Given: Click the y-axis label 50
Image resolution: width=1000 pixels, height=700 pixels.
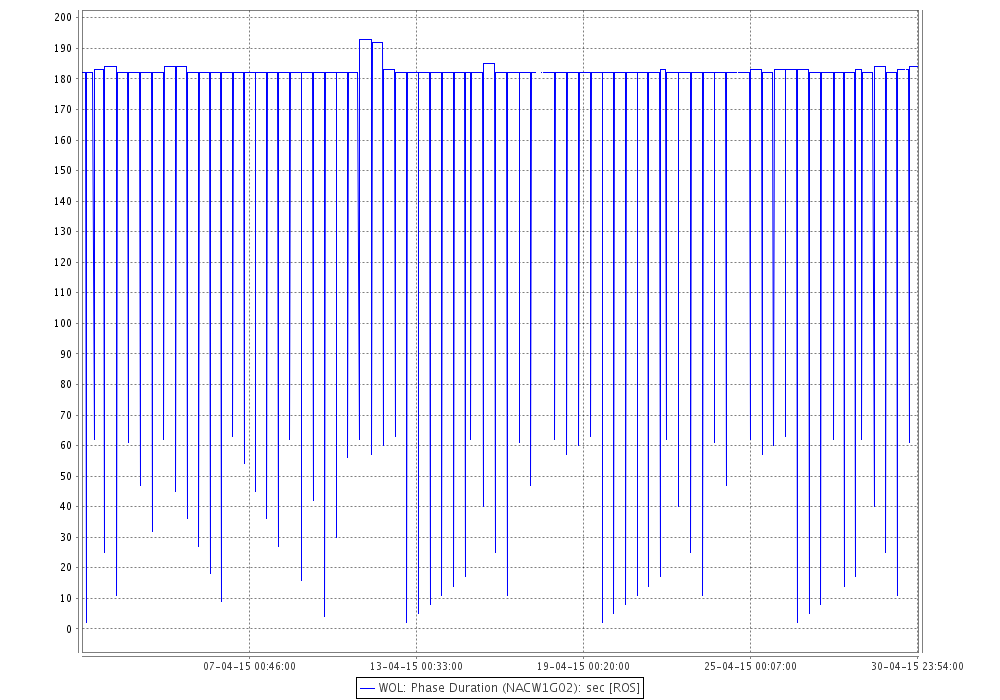Looking at the screenshot, I should point(66,476).
